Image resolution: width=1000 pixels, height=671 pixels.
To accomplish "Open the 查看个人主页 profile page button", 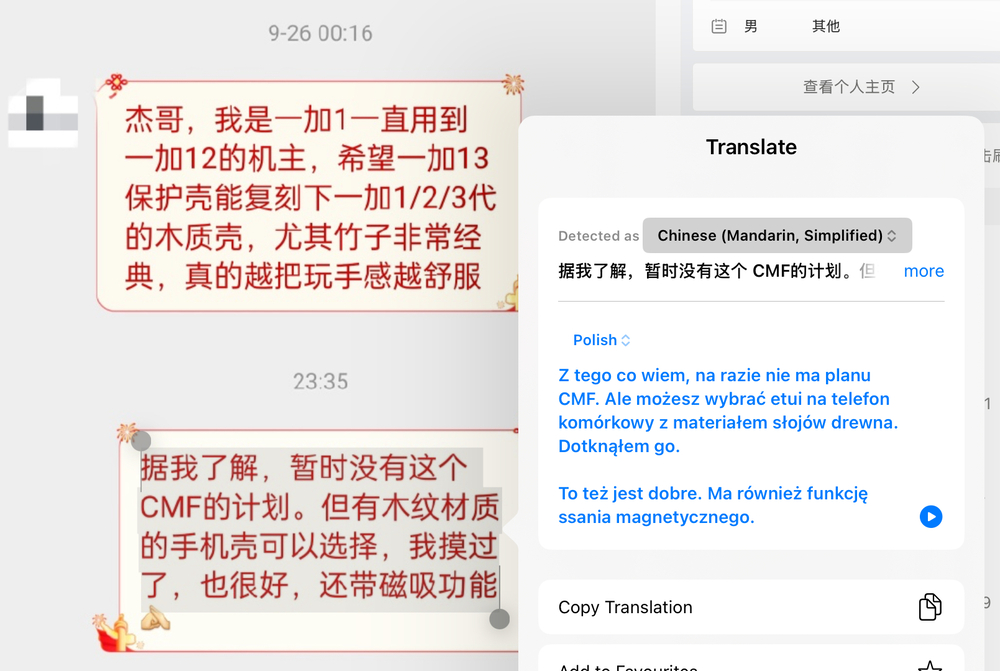I will click(x=848, y=87).
